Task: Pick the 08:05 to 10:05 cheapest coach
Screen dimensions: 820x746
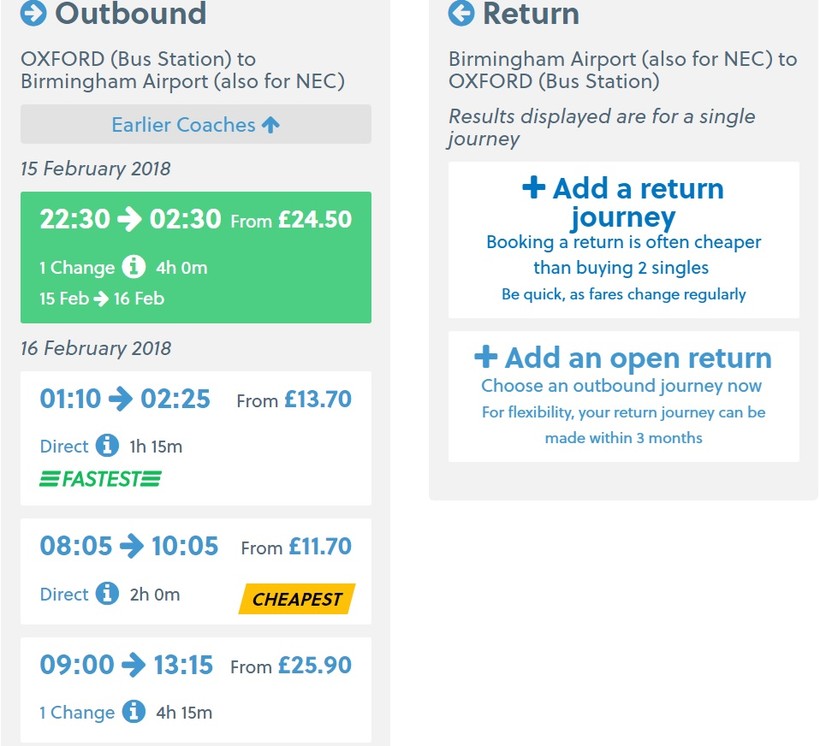Action: [x=196, y=571]
